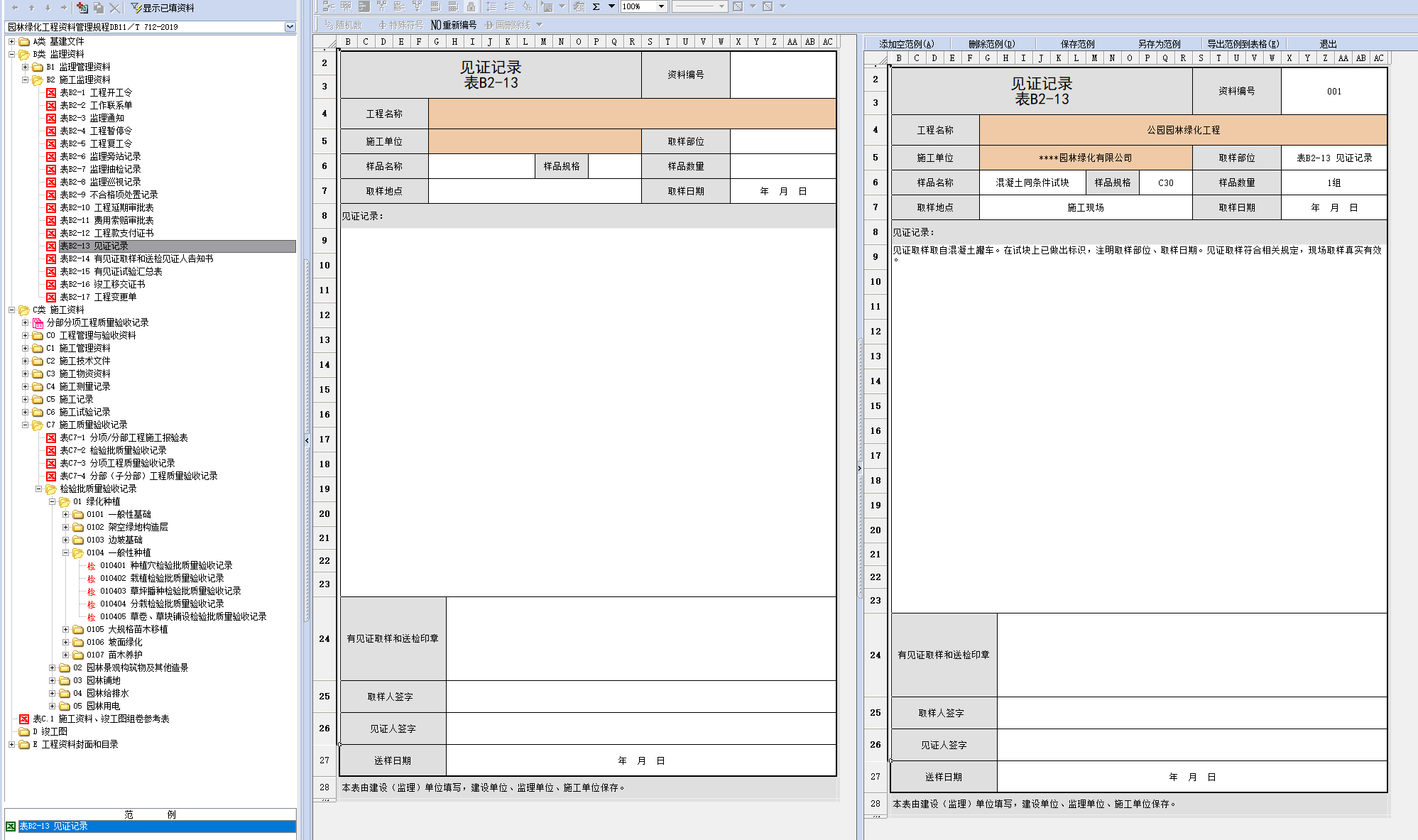Click the 混凝土同条件试块 cell in example form
1418x840 pixels.
1032,182
